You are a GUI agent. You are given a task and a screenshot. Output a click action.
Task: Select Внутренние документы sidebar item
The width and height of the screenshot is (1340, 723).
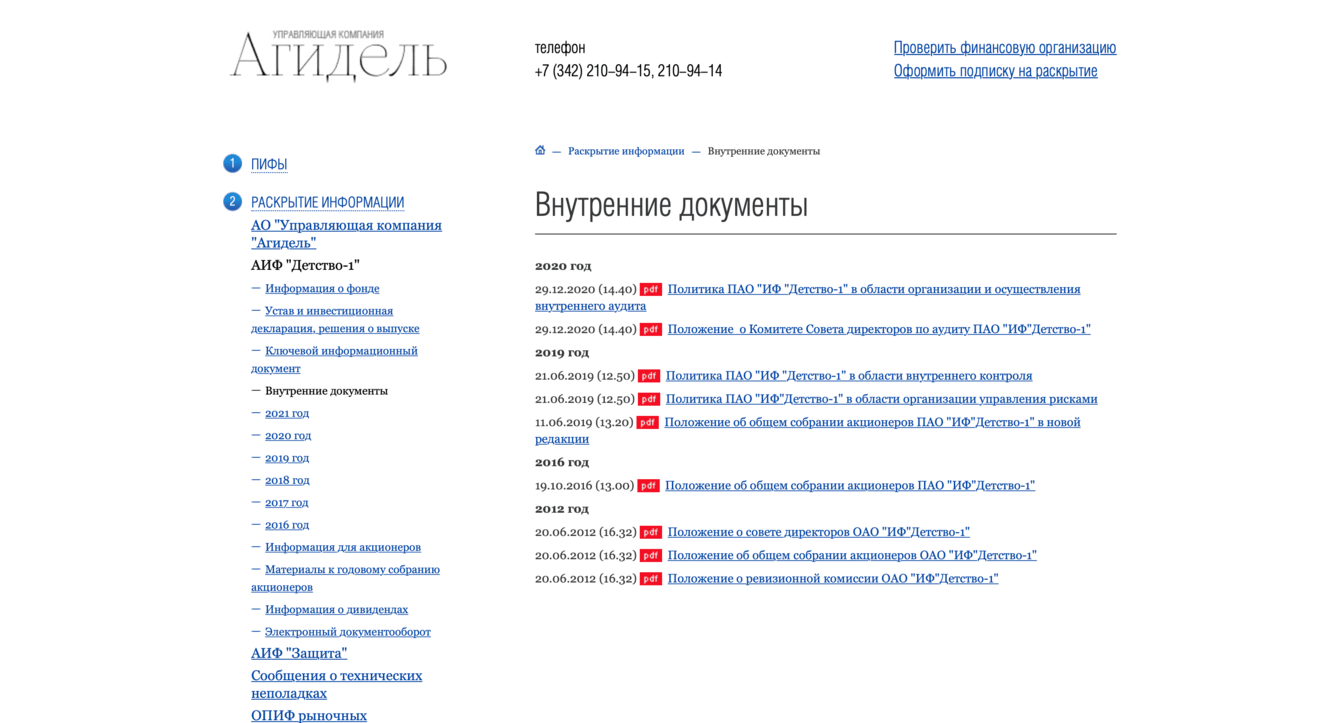326,391
